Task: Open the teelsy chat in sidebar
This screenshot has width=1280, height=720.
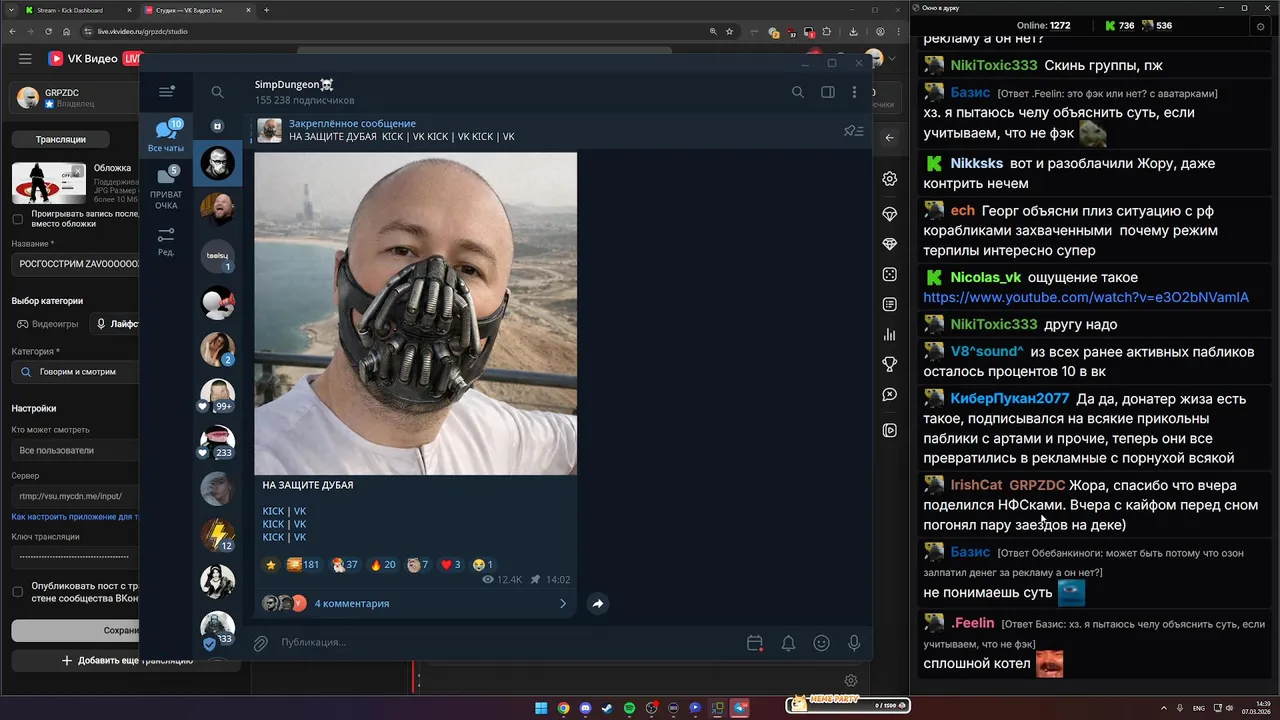Action: [218, 257]
